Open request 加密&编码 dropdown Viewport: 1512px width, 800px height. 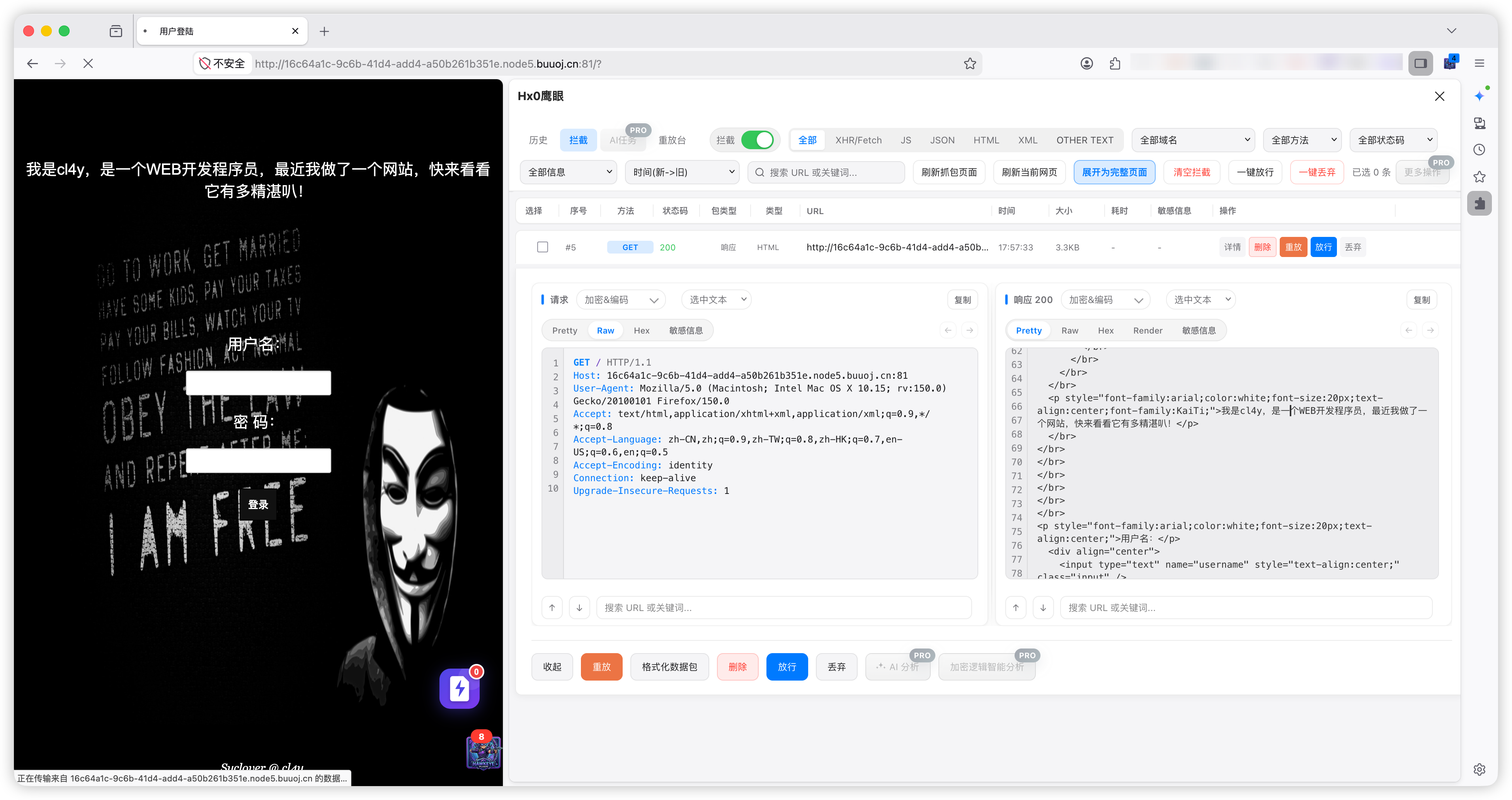(620, 300)
